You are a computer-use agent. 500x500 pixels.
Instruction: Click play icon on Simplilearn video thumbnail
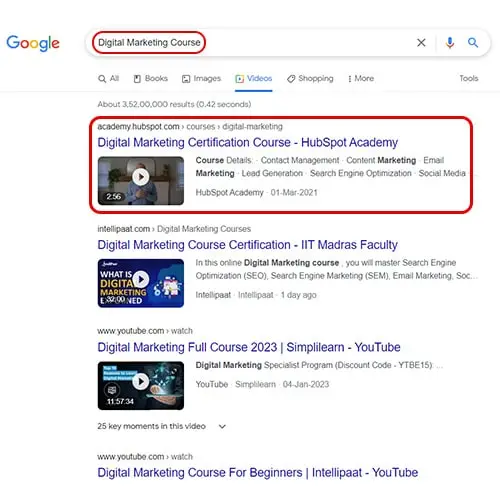tap(141, 381)
